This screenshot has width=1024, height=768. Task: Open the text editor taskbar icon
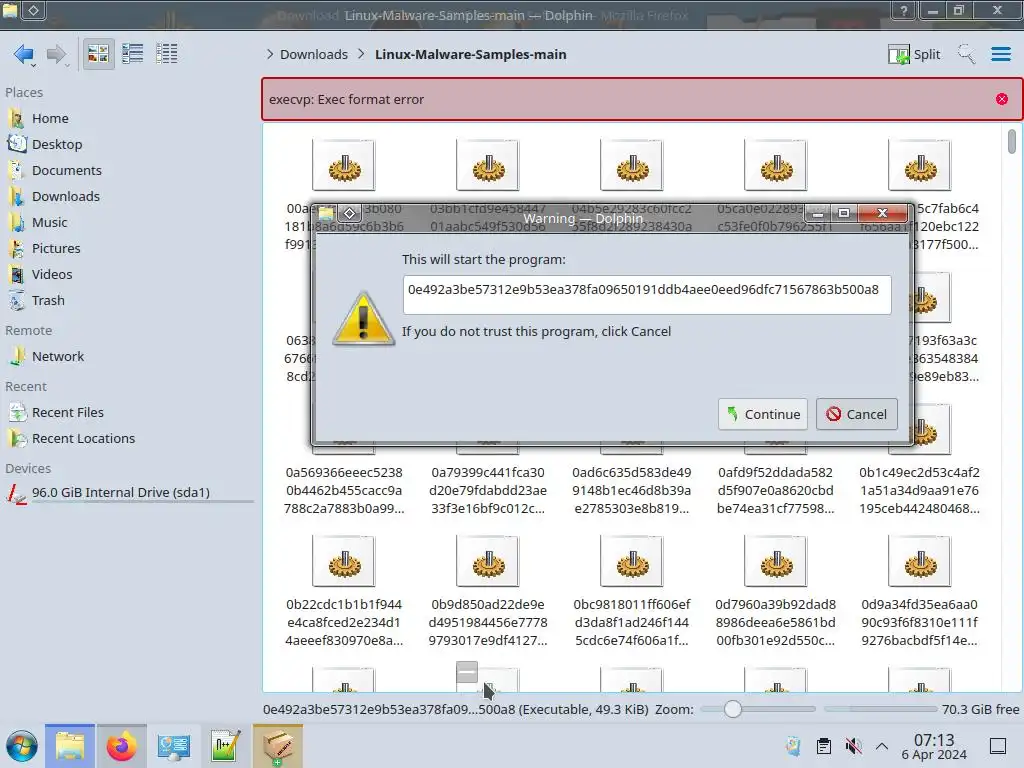(225, 746)
